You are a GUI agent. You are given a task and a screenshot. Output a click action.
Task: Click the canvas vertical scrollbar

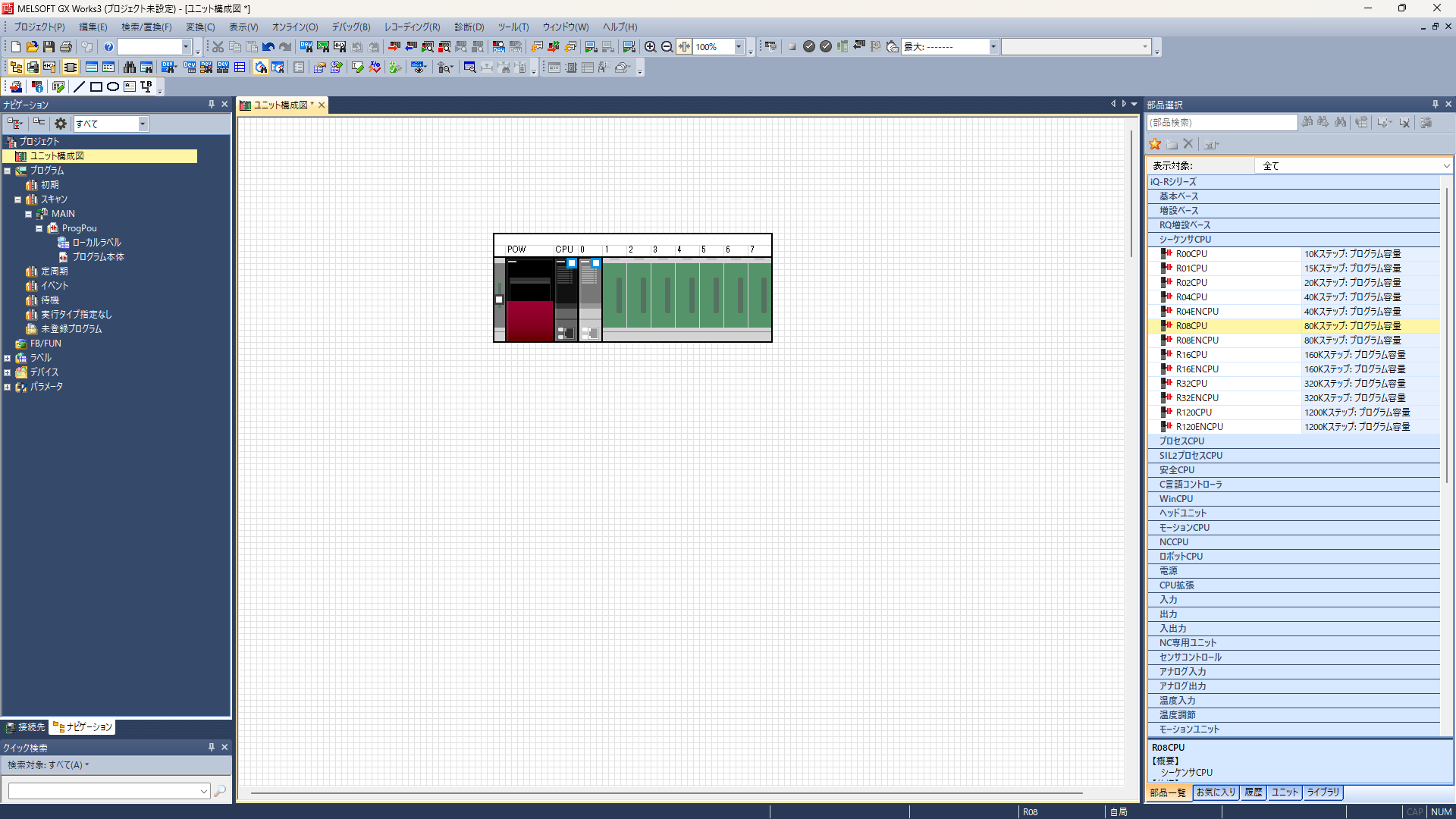pyautogui.click(x=1131, y=193)
